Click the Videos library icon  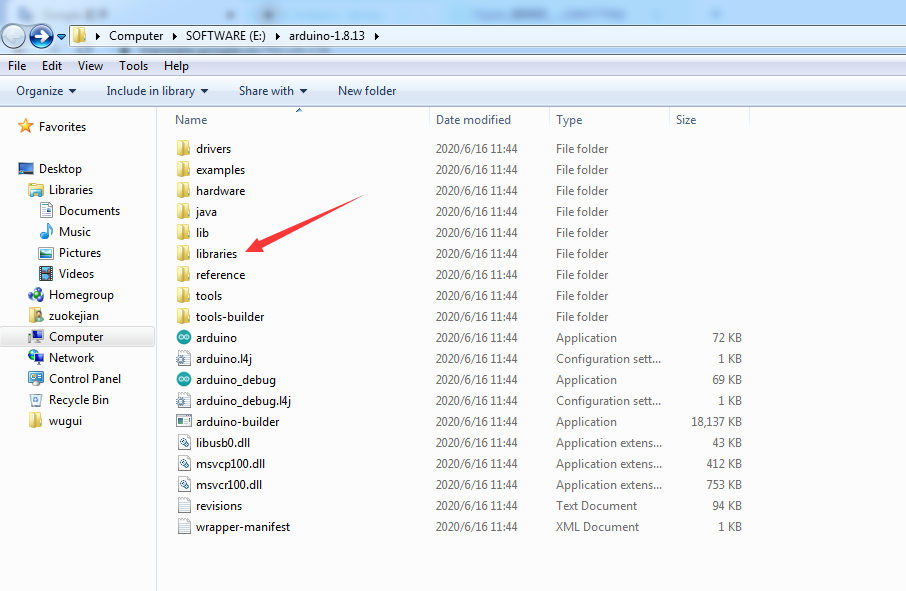pyautogui.click(x=46, y=273)
